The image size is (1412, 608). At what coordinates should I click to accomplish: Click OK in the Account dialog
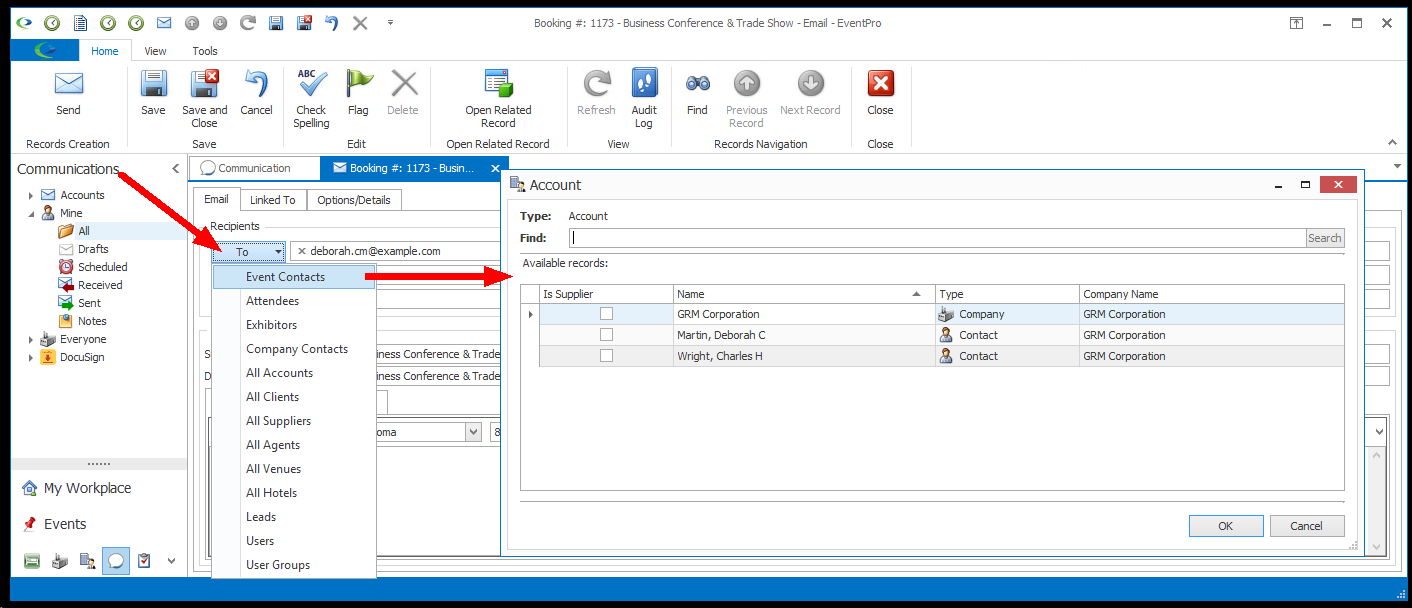click(x=1226, y=526)
